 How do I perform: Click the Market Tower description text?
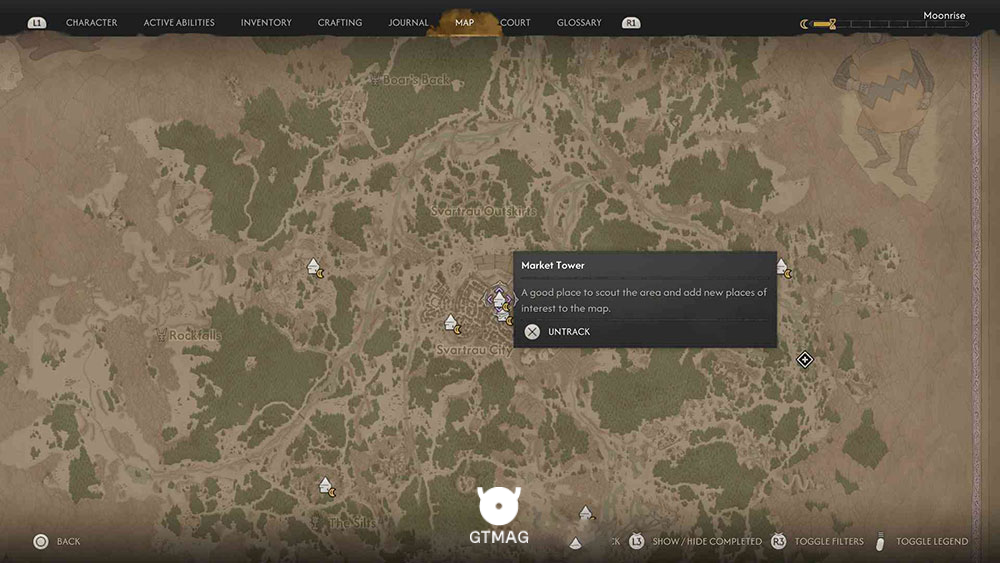[x=643, y=300]
